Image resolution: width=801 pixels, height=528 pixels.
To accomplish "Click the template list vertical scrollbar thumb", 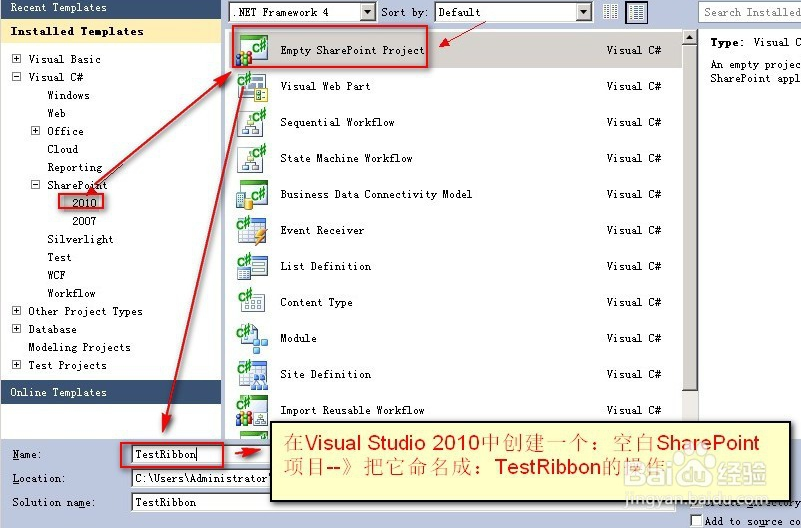I will pos(690,217).
